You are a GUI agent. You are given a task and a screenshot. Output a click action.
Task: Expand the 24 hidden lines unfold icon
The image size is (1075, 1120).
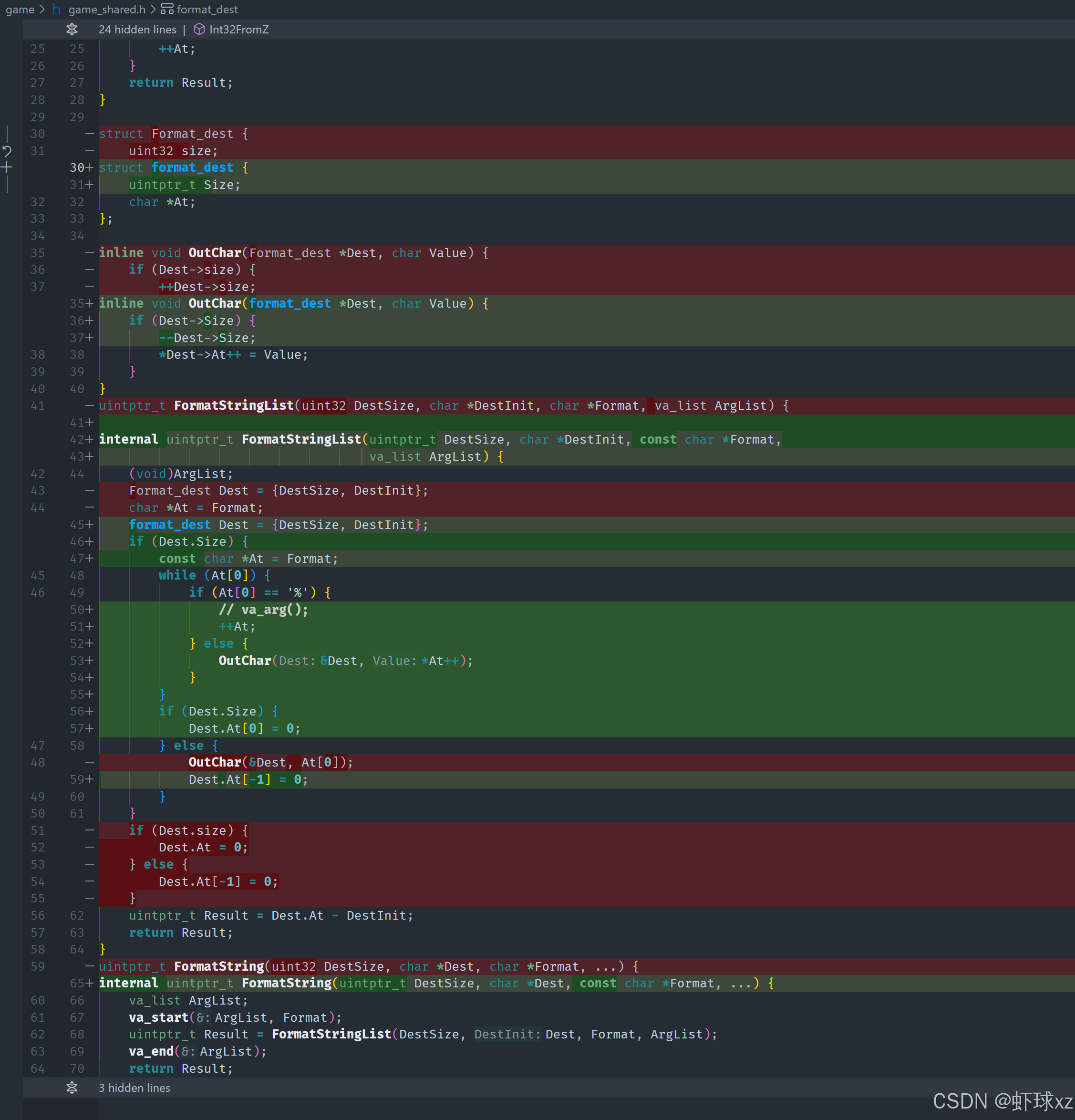click(72, 30)
